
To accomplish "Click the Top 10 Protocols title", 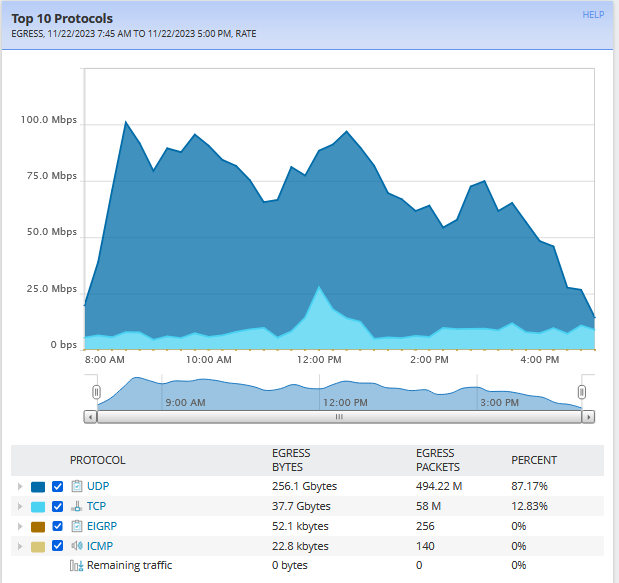I will [x=62, y=19].
